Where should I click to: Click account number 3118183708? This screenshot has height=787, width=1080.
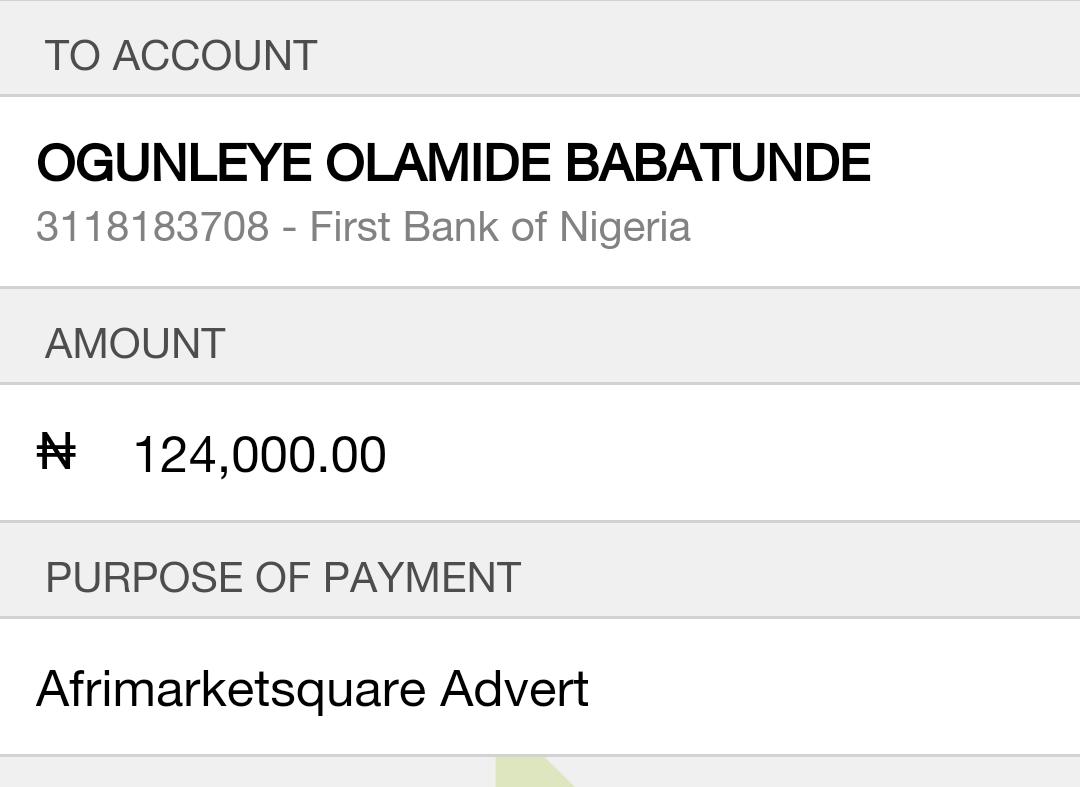(x=152, y=227)
